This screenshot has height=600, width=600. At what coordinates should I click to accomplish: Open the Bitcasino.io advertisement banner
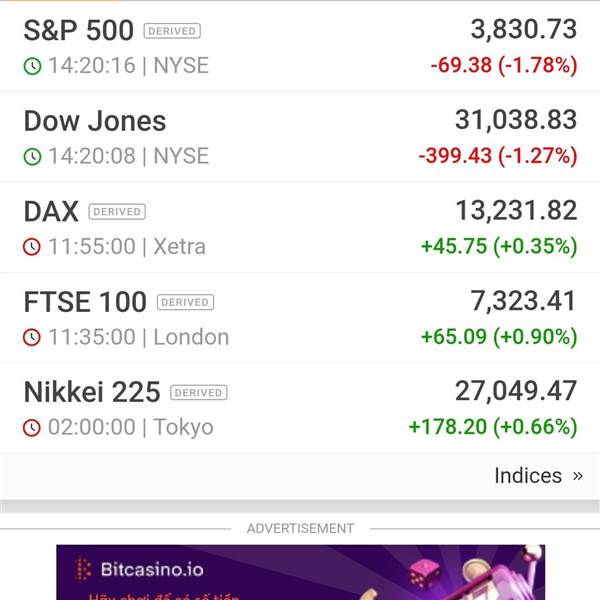click(x=300, y=572)
